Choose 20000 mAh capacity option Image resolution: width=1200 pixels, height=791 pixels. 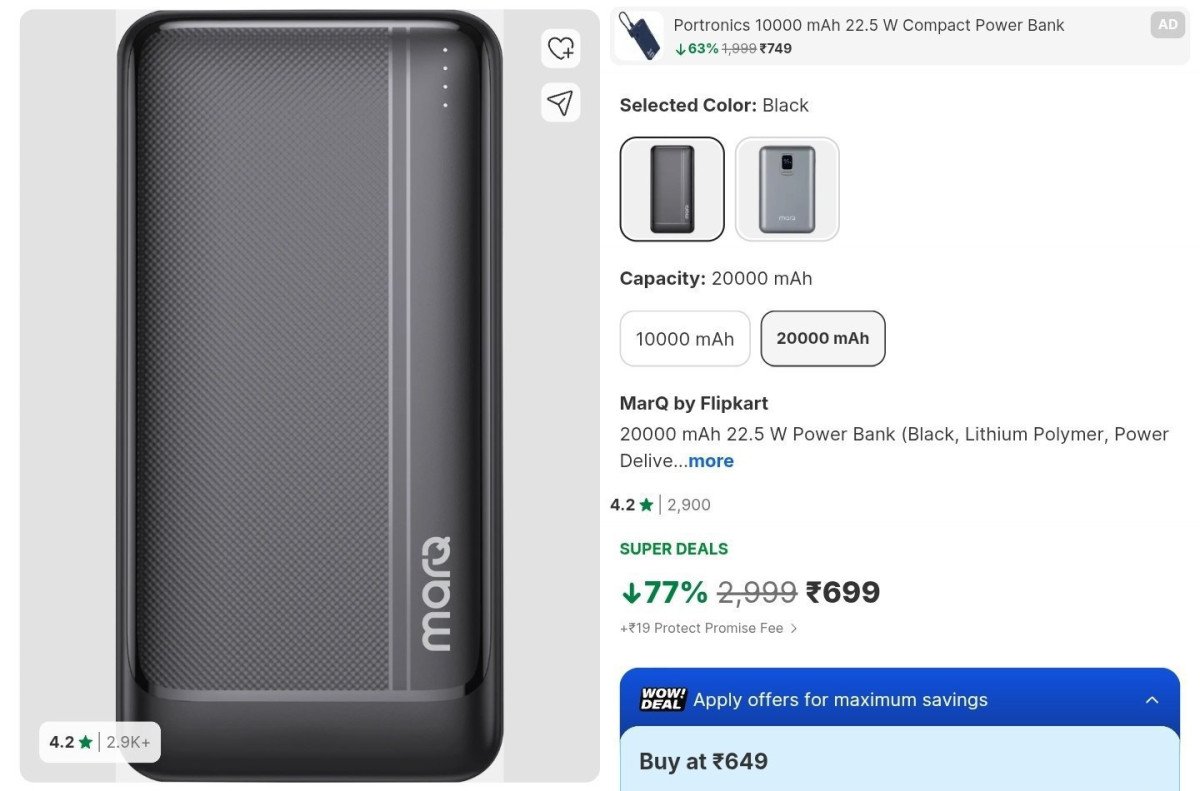point(823,339)
